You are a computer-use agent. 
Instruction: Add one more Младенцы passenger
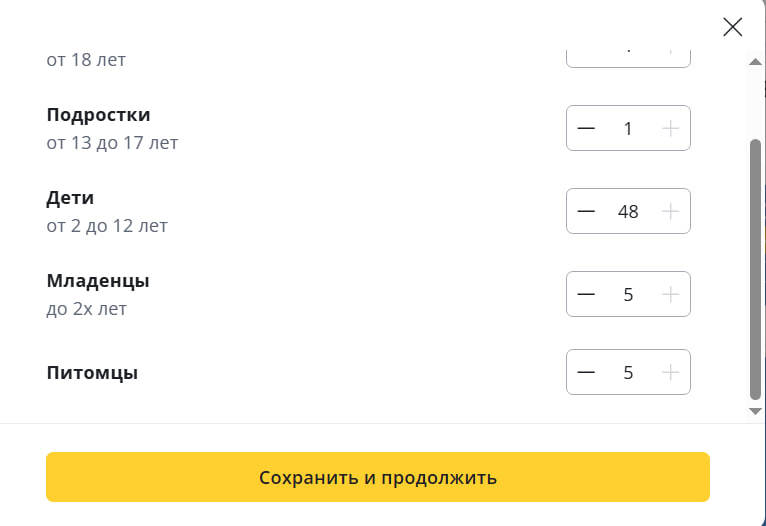tap(671, 294)
